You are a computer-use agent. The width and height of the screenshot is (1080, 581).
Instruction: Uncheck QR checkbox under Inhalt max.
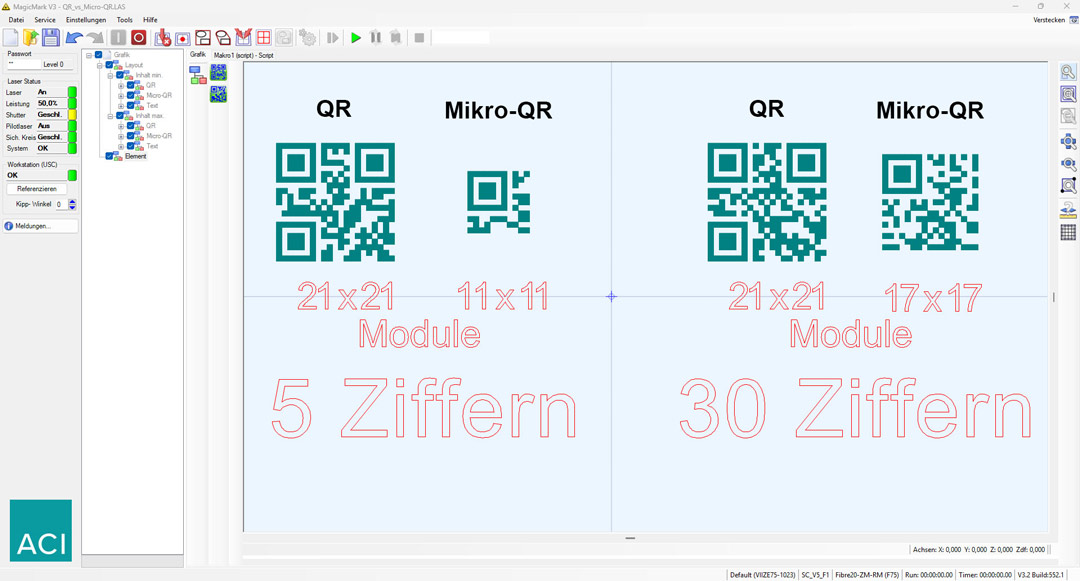pyautogui.click(x=130, y=126)
